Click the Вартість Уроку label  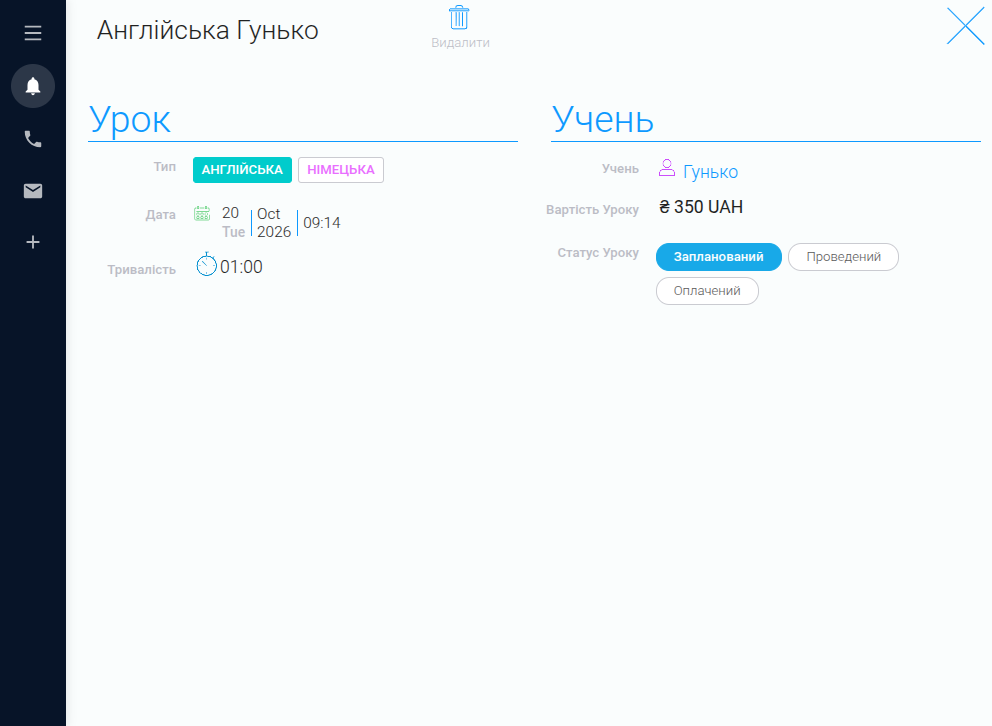click(x=592, y=210)
